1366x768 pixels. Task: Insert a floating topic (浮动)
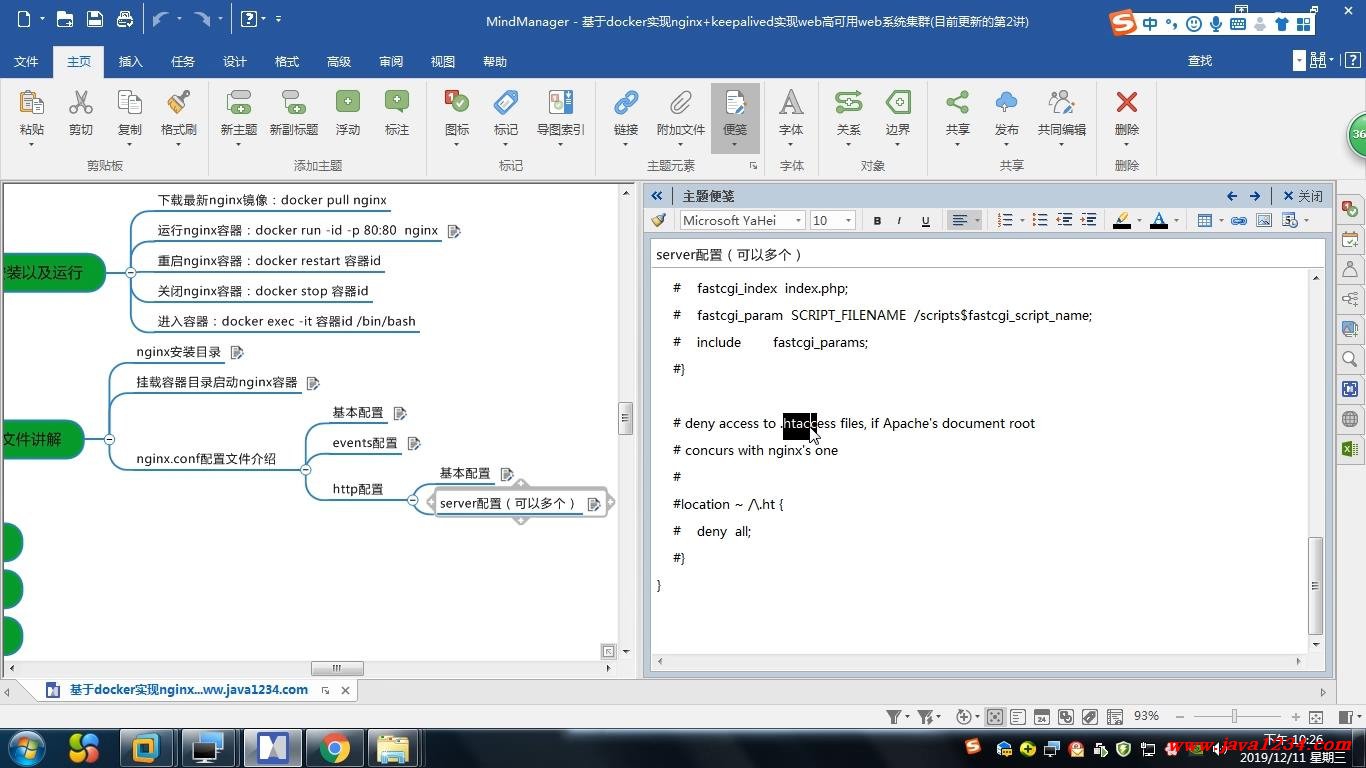tap(347, 103)
